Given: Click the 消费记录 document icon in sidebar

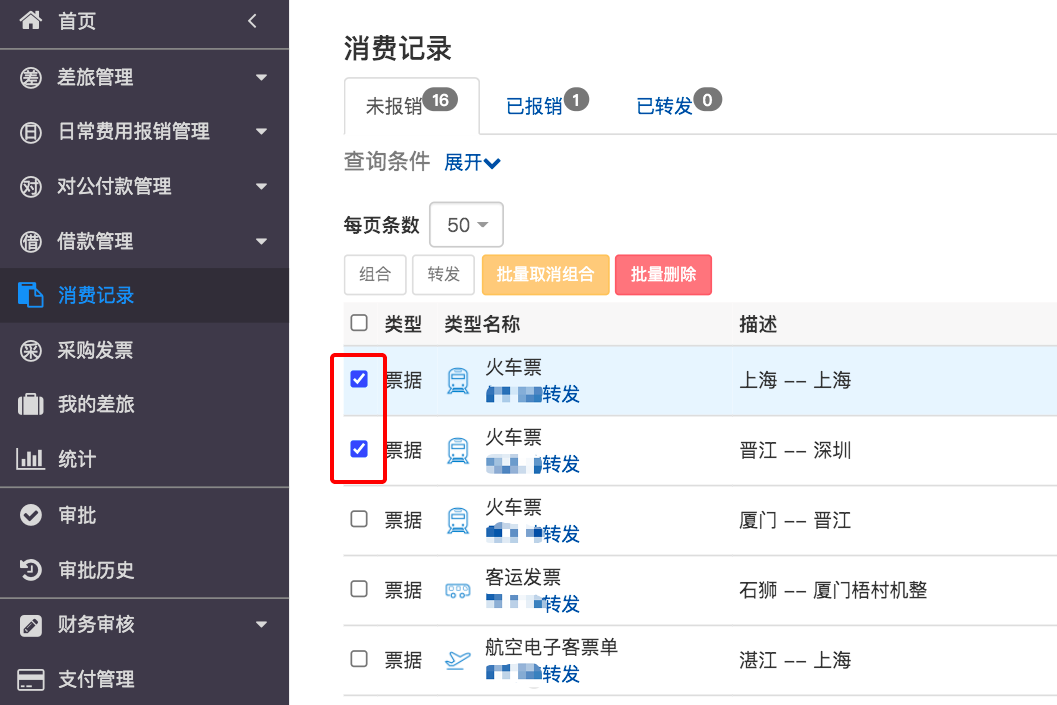Looking at the screenshot, I should click(30, 295).
